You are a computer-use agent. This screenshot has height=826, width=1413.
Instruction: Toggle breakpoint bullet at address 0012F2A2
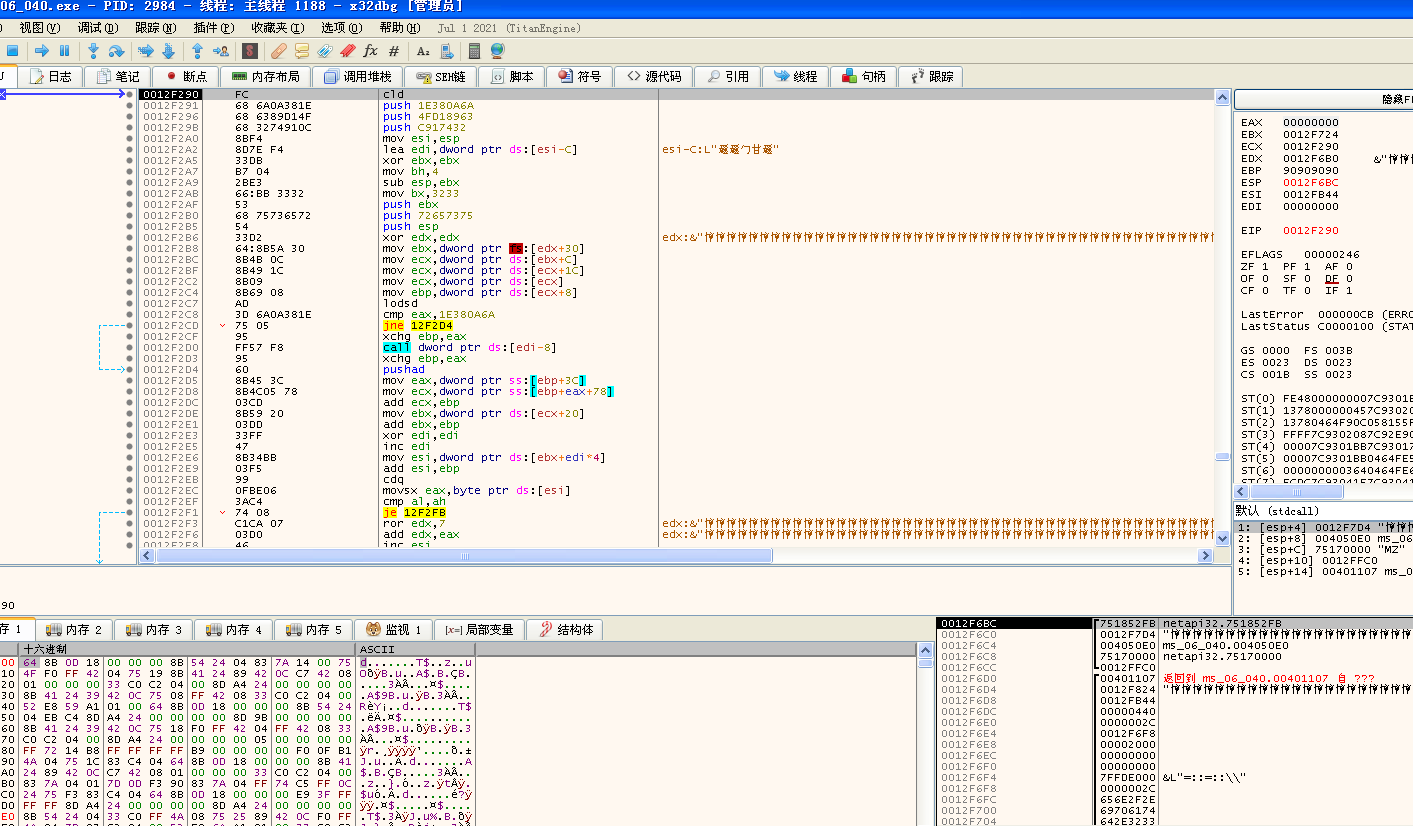click(130, 150)
